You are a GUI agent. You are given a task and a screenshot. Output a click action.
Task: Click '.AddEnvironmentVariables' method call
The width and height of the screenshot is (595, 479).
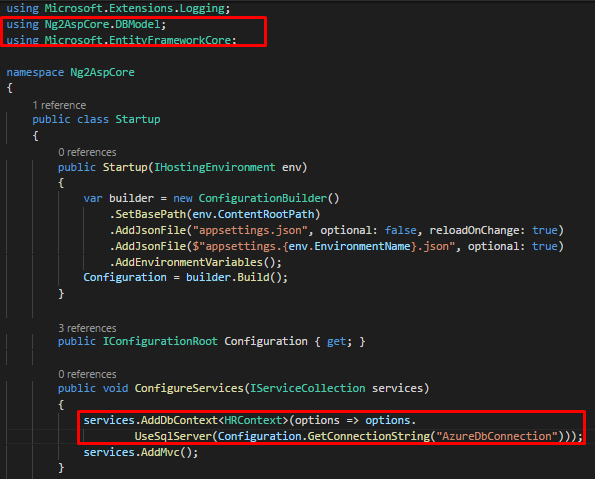point(186,262)
